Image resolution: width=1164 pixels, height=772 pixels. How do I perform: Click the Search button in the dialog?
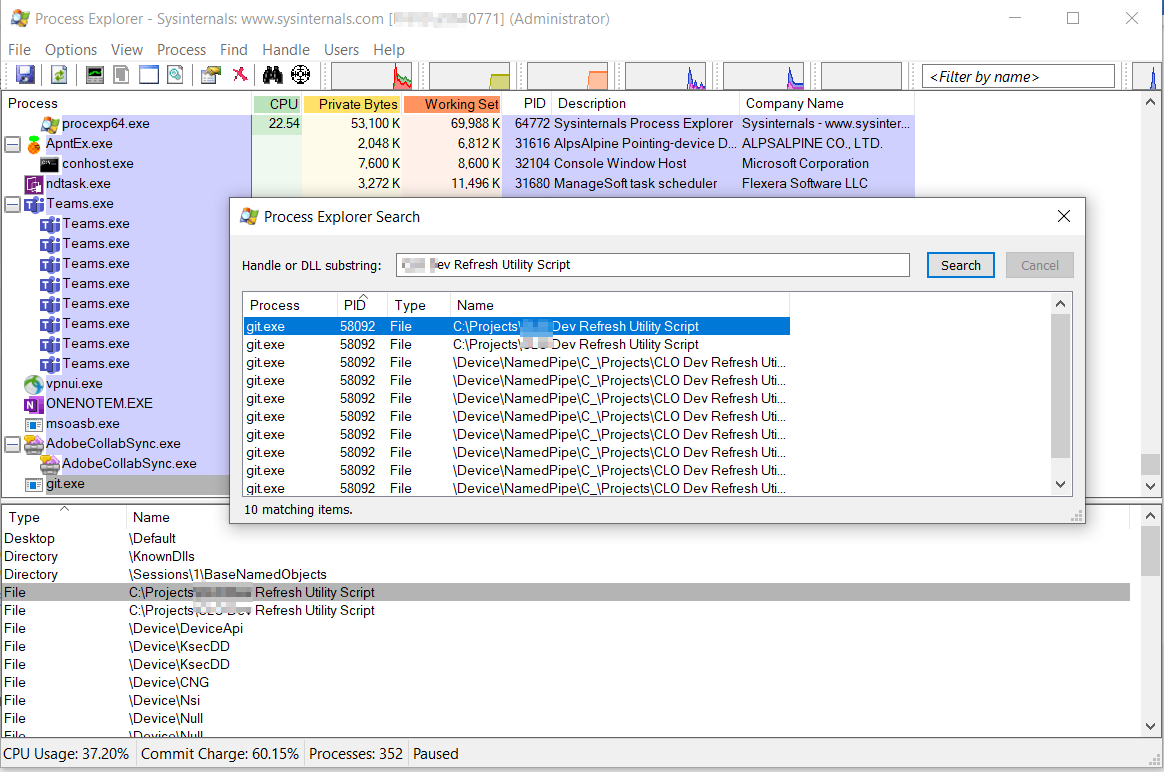961,265
